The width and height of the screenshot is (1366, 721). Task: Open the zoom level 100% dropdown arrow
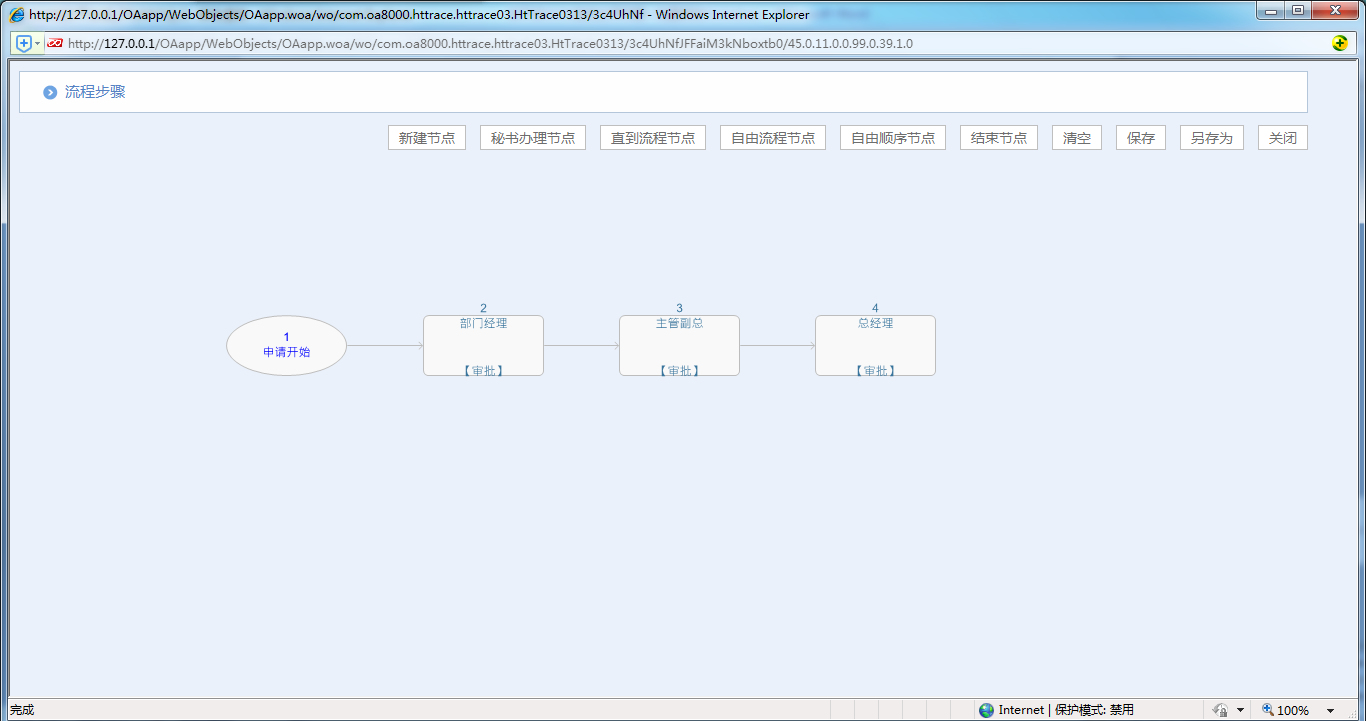(x=1330, y=711)
